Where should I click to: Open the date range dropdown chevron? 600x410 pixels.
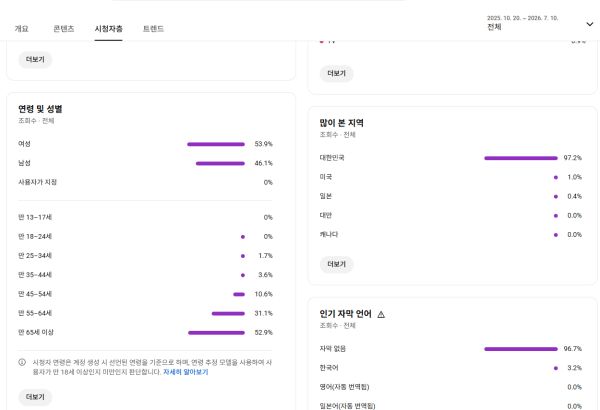[590, 24]
